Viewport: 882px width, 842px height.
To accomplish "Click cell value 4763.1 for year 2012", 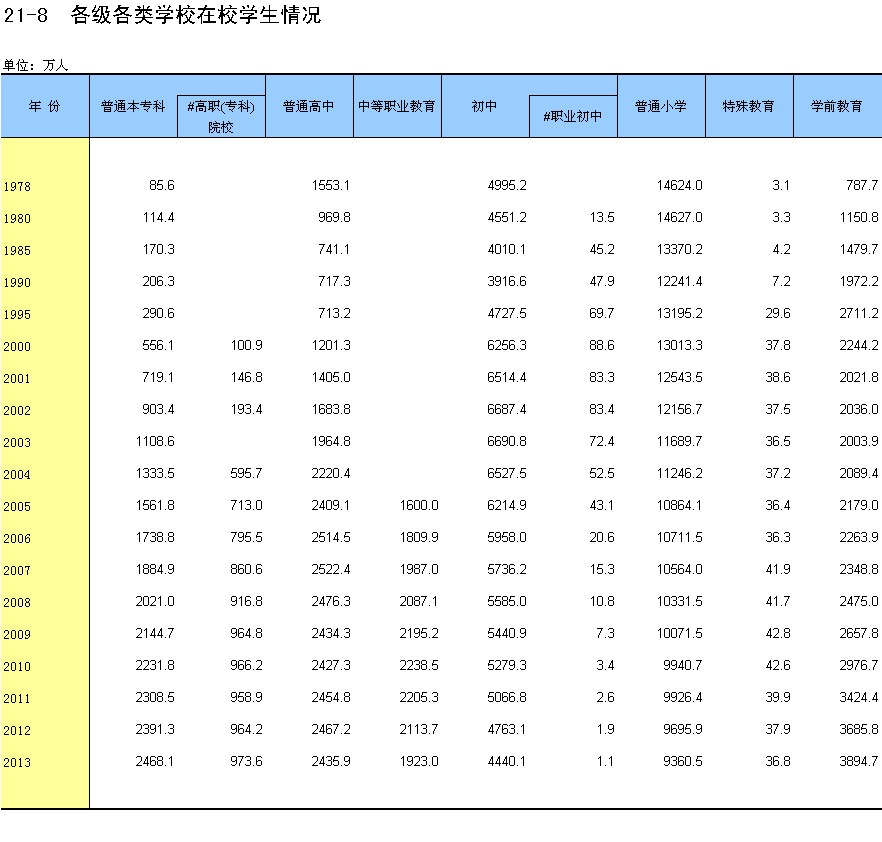I will click(507, 730).
